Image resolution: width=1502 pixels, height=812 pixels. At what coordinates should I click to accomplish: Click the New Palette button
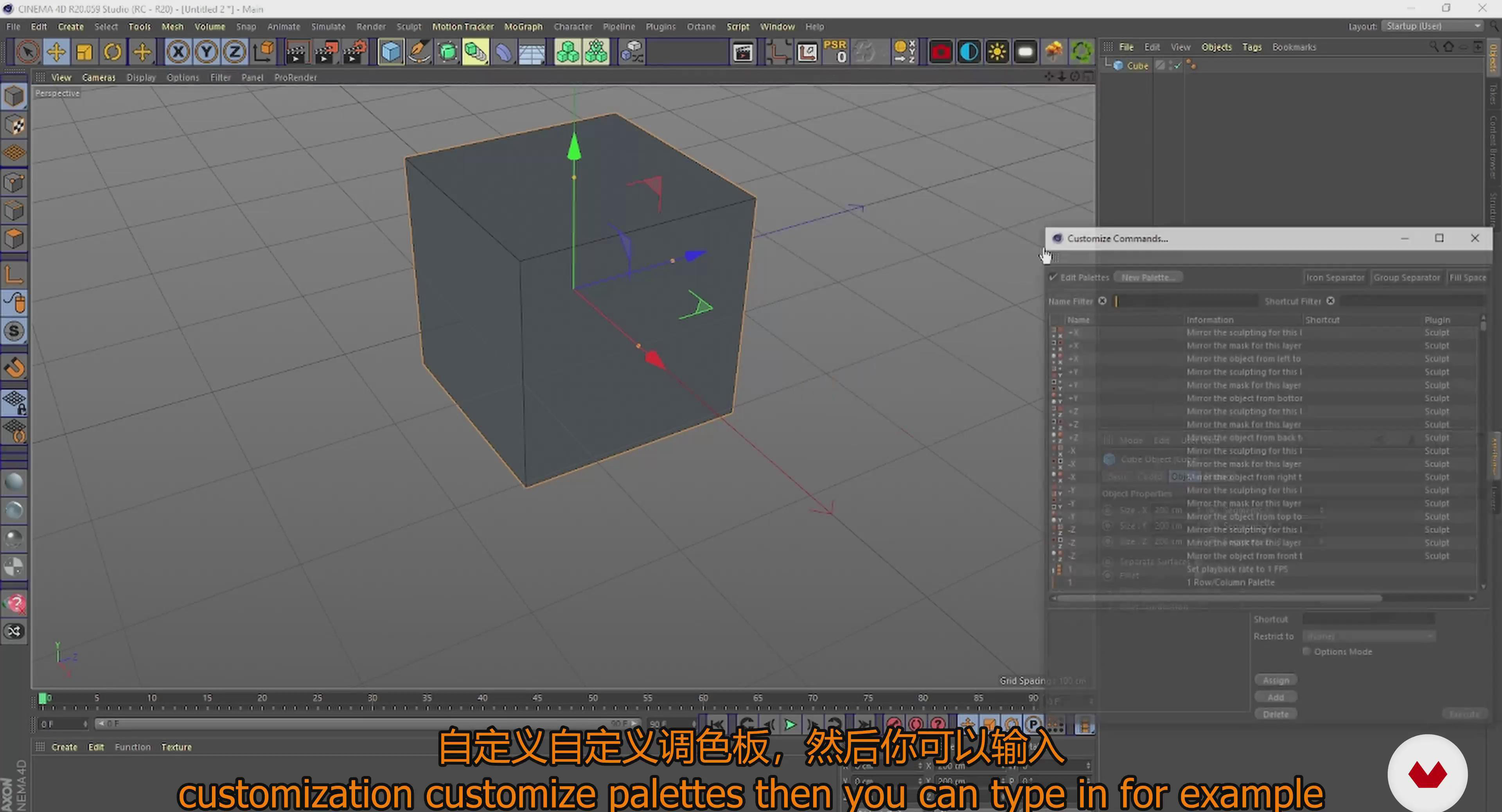coord(1148,277)
